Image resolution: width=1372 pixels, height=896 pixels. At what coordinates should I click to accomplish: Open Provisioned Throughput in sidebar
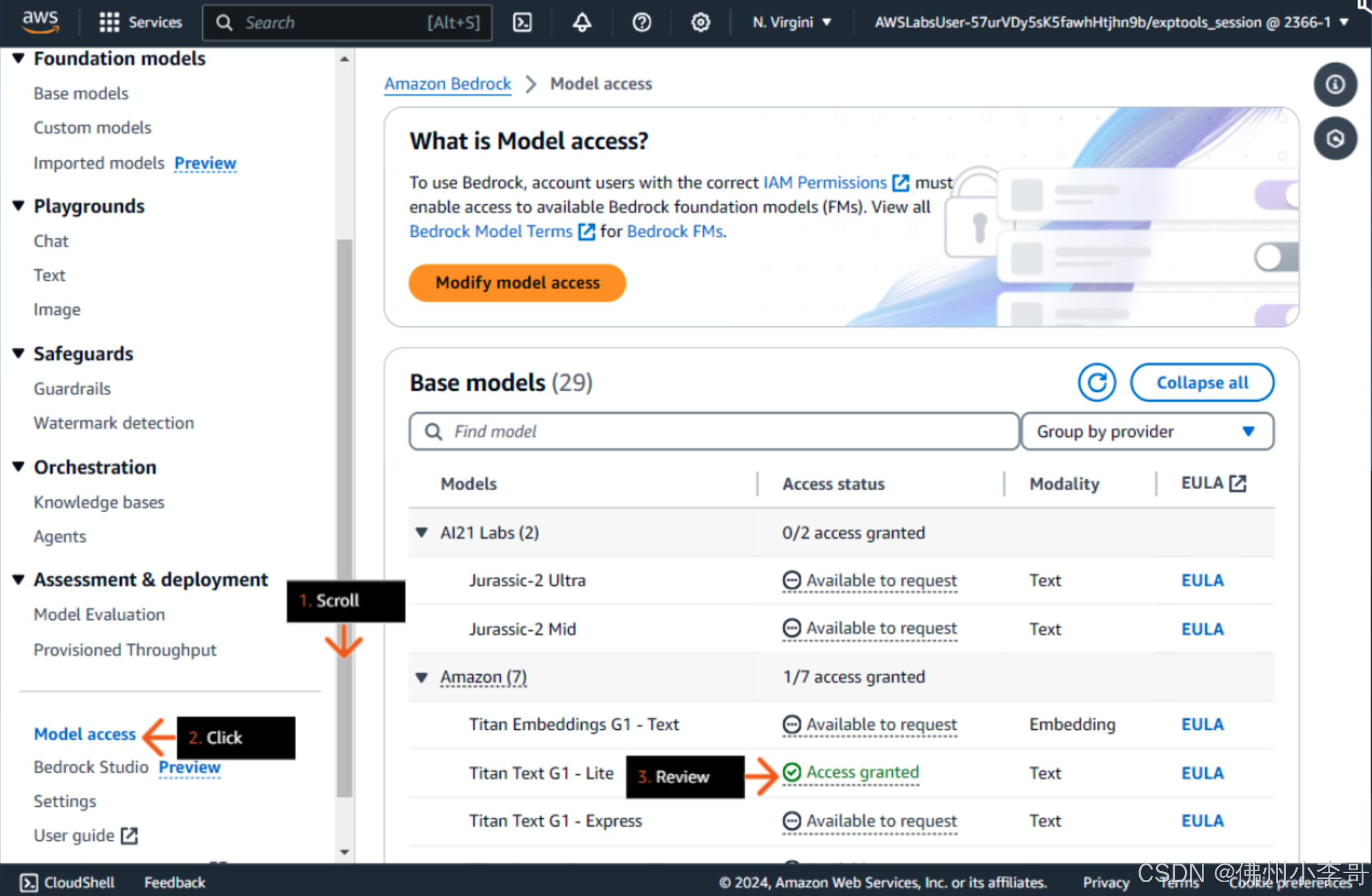[125, 649]
